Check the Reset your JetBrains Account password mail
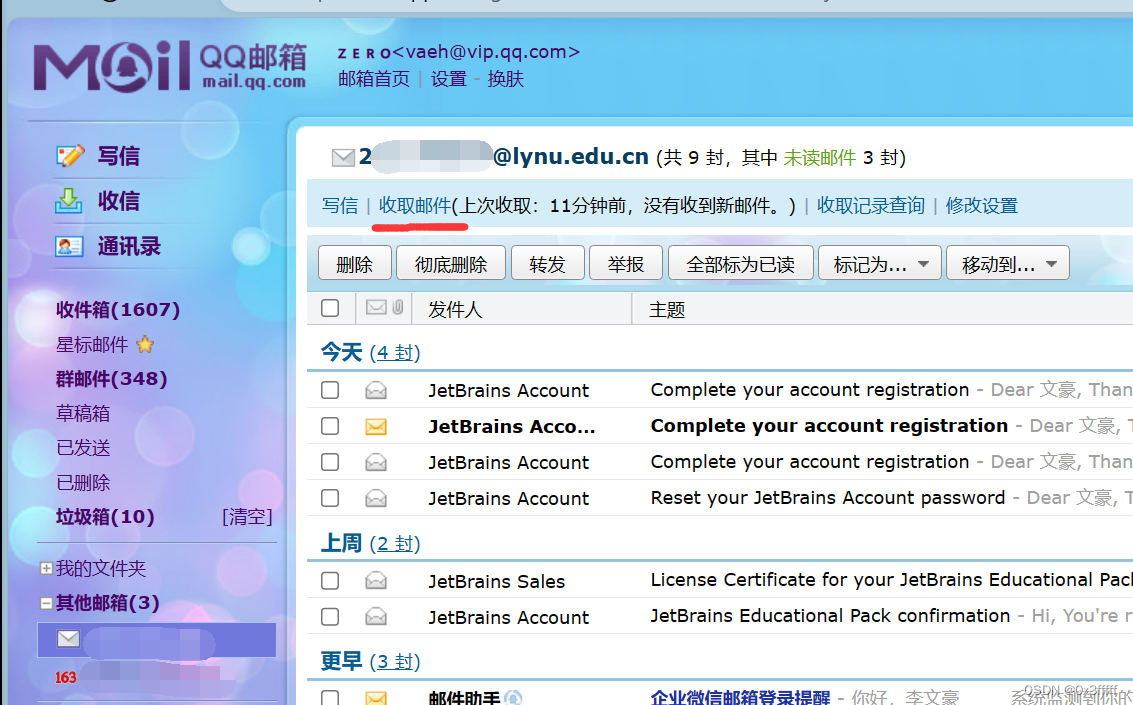 (x=330, y=498)
